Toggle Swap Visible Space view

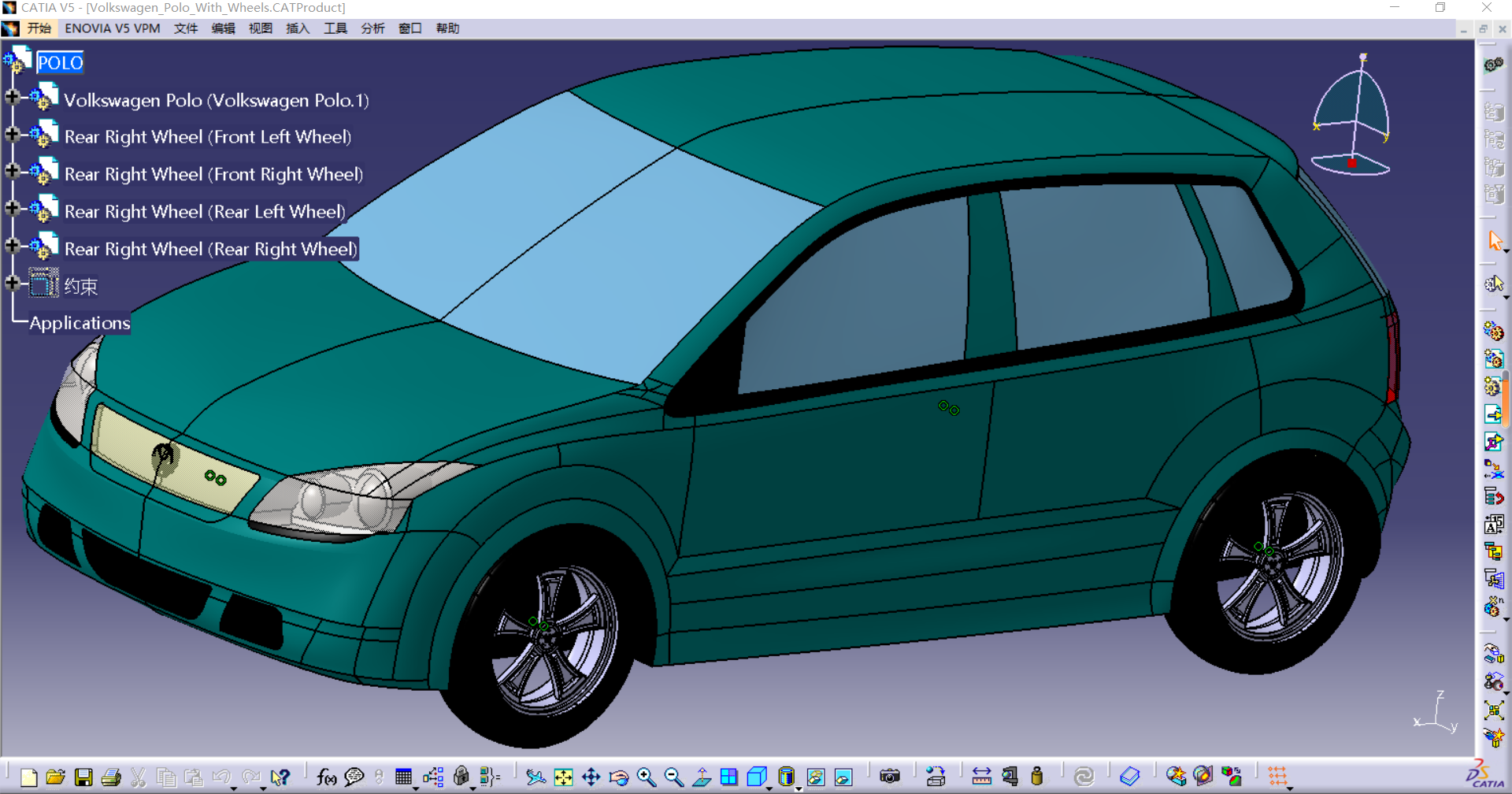tap(843, 777)
